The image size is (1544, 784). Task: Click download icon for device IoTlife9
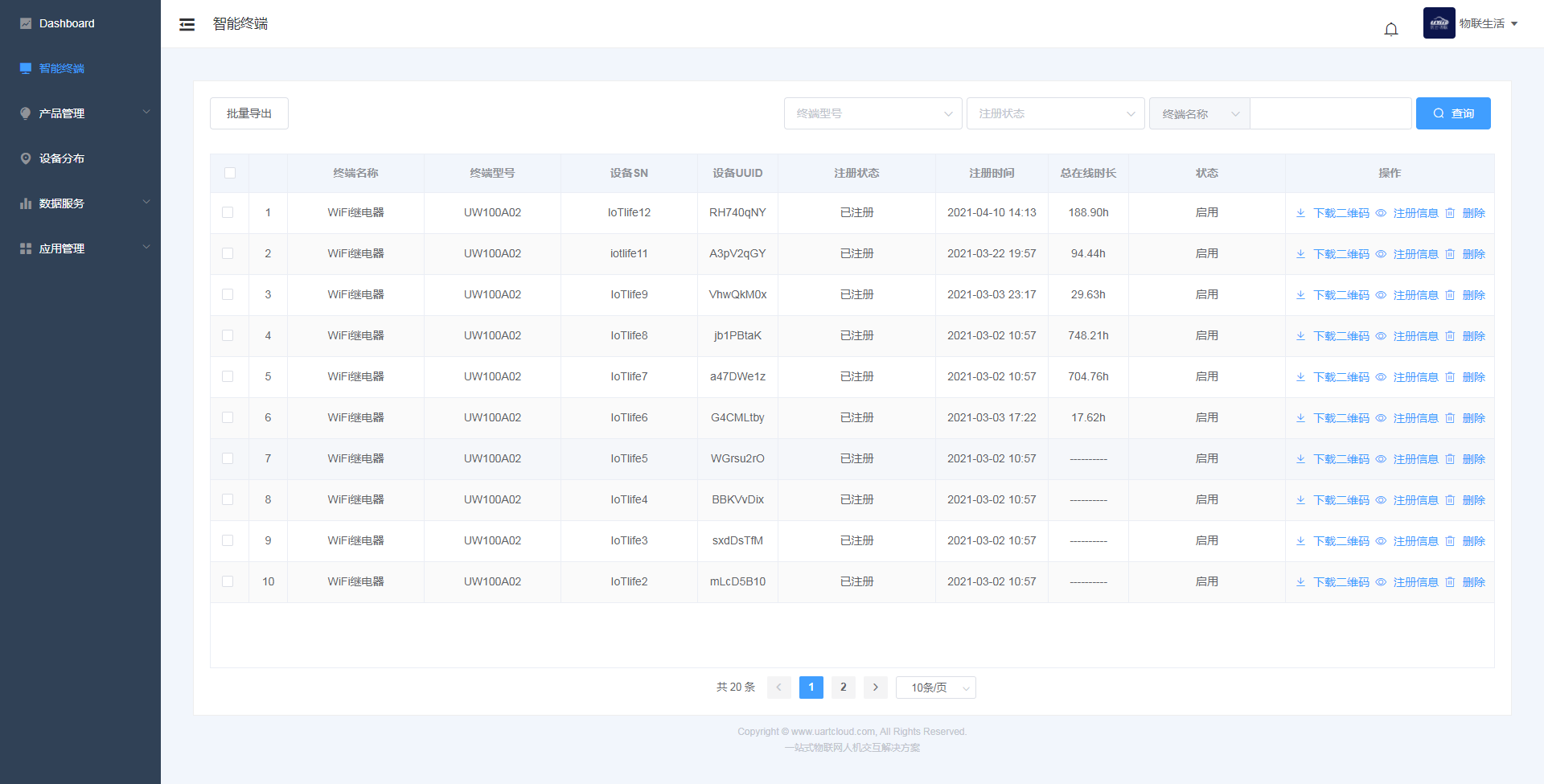[x=1300, y=295]
